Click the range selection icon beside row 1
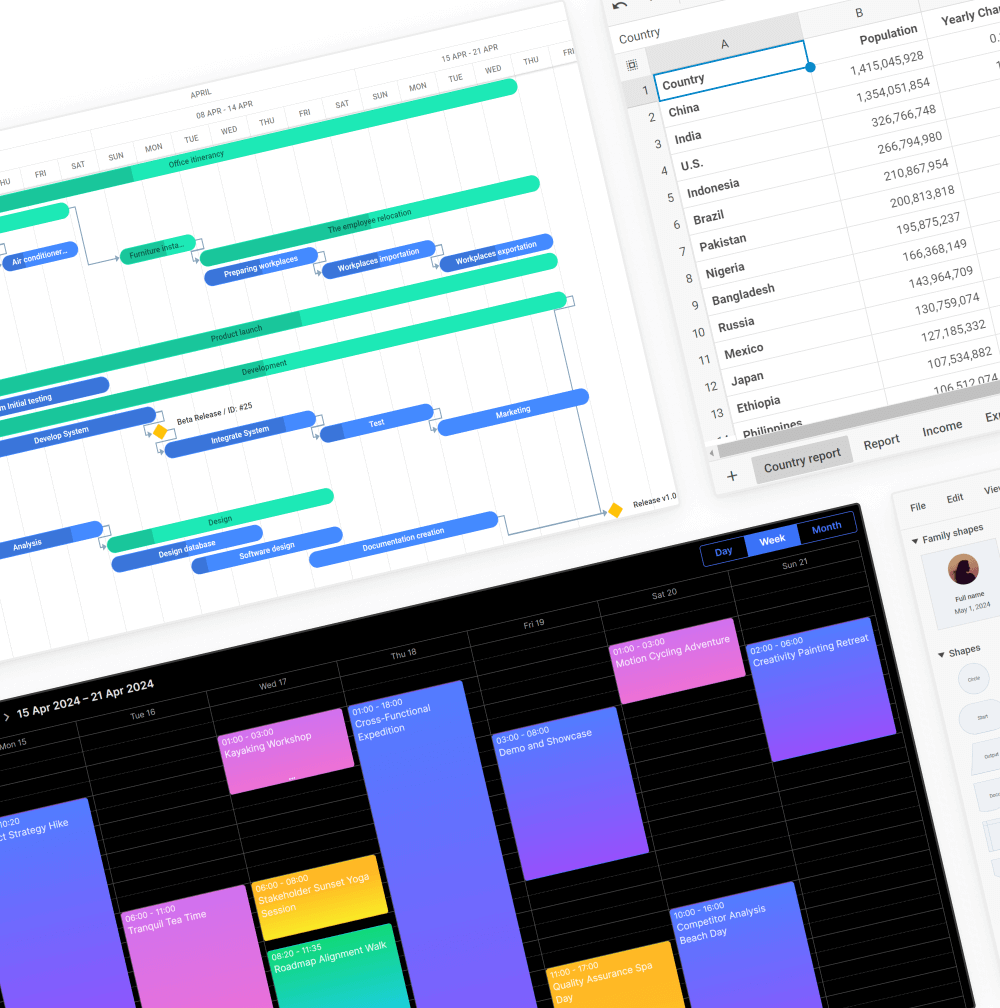The height and width of the screenshot is (1008, 1000). pos(632,63)
